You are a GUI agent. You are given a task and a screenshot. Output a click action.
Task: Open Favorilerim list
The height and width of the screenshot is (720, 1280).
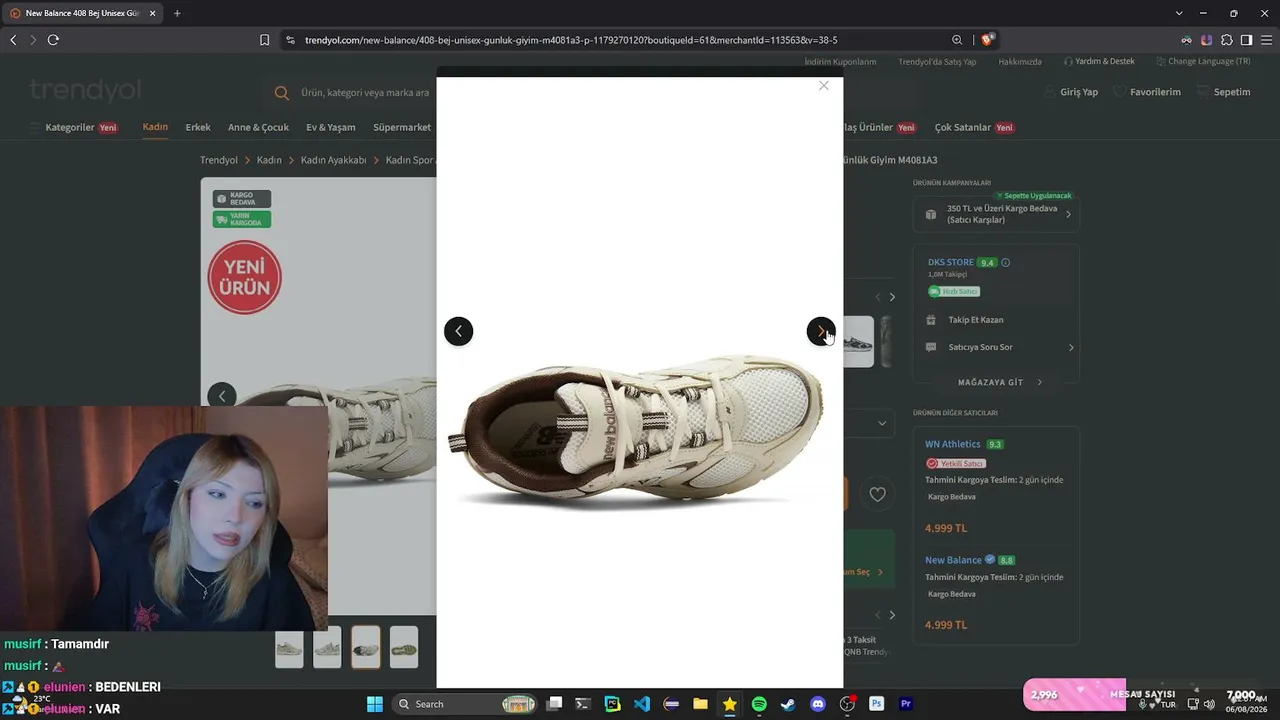1147,92
